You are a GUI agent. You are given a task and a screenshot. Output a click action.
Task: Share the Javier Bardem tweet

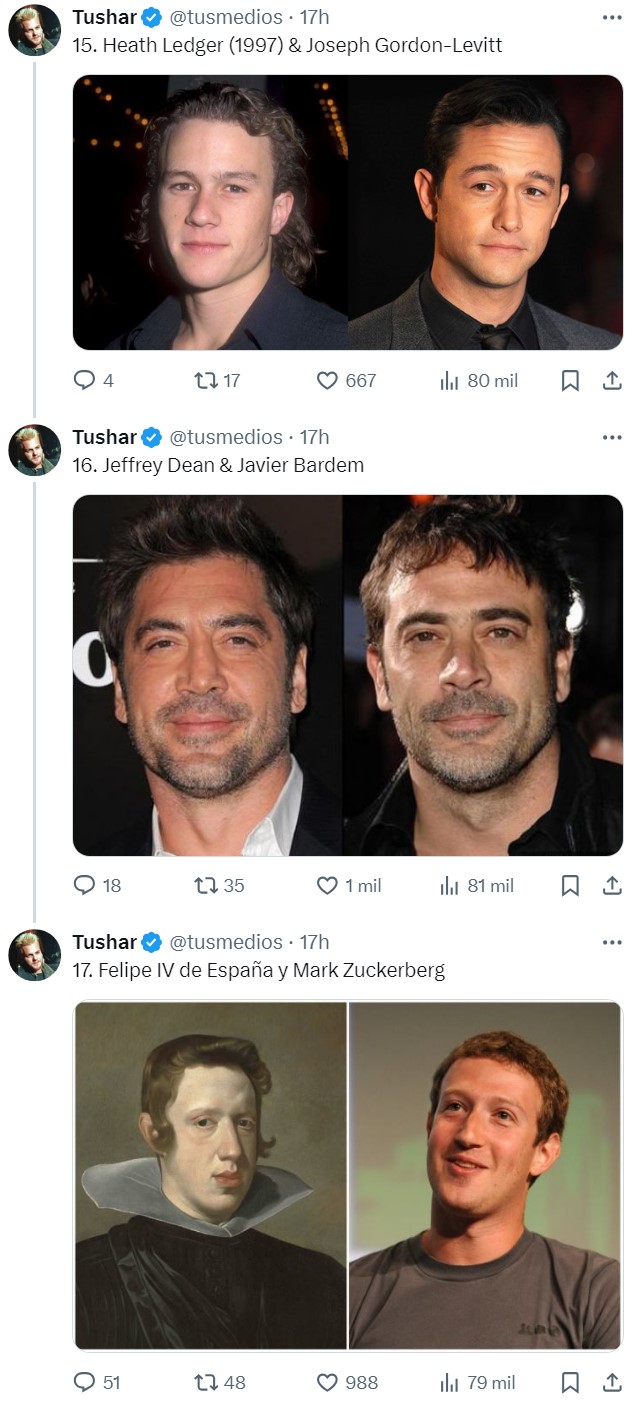(x=612, y=885)
